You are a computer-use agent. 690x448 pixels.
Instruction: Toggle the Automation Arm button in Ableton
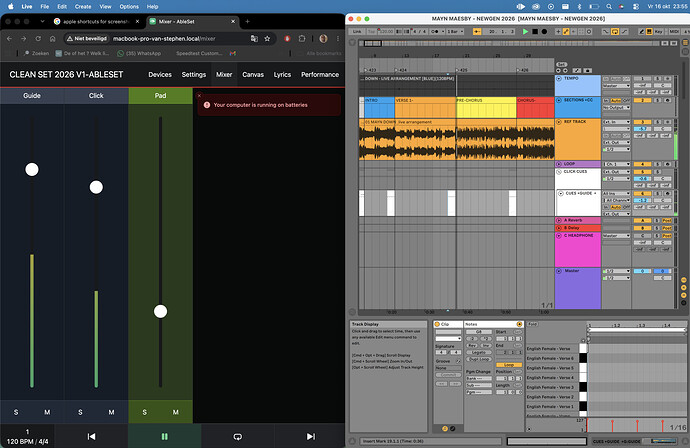point(566,32)
